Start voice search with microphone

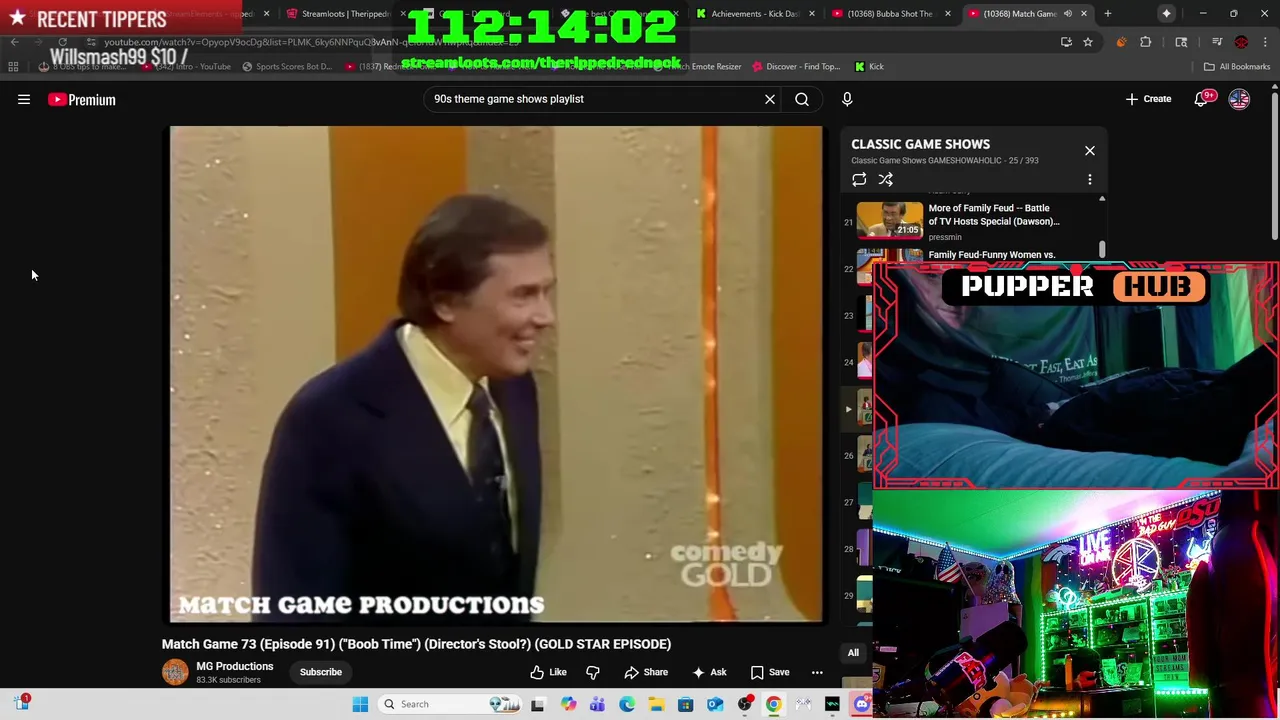847,99
